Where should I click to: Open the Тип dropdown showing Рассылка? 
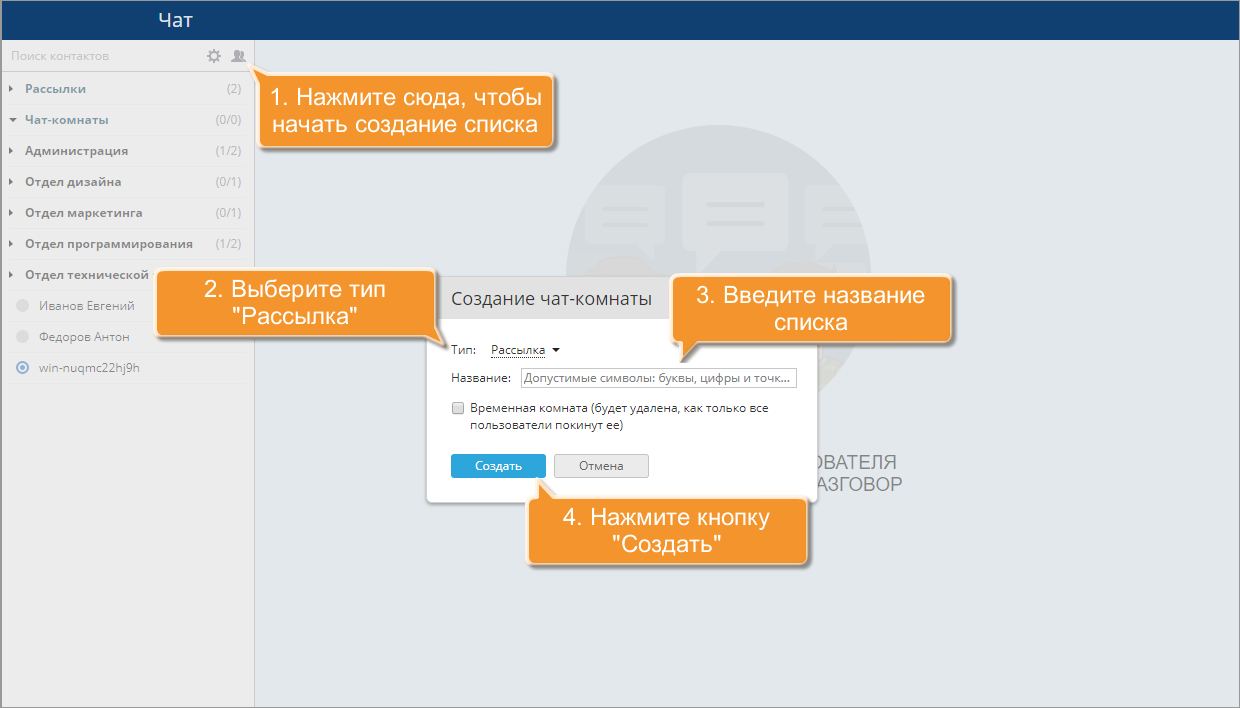click(x=524, y=350)
